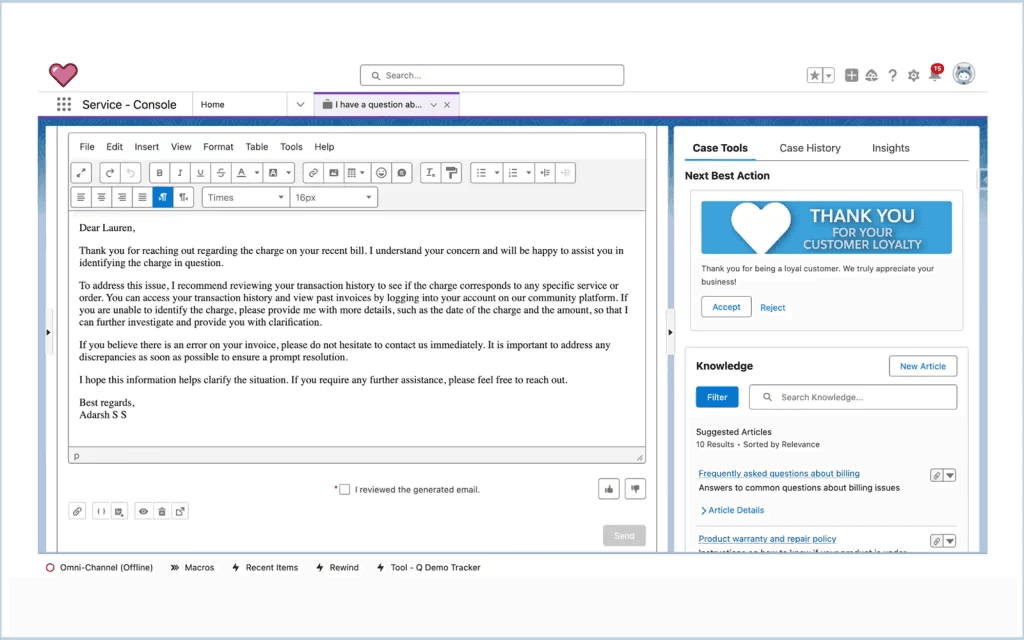
Task: Apply bold formatting in email editor
Action: (x=159, y=173)
